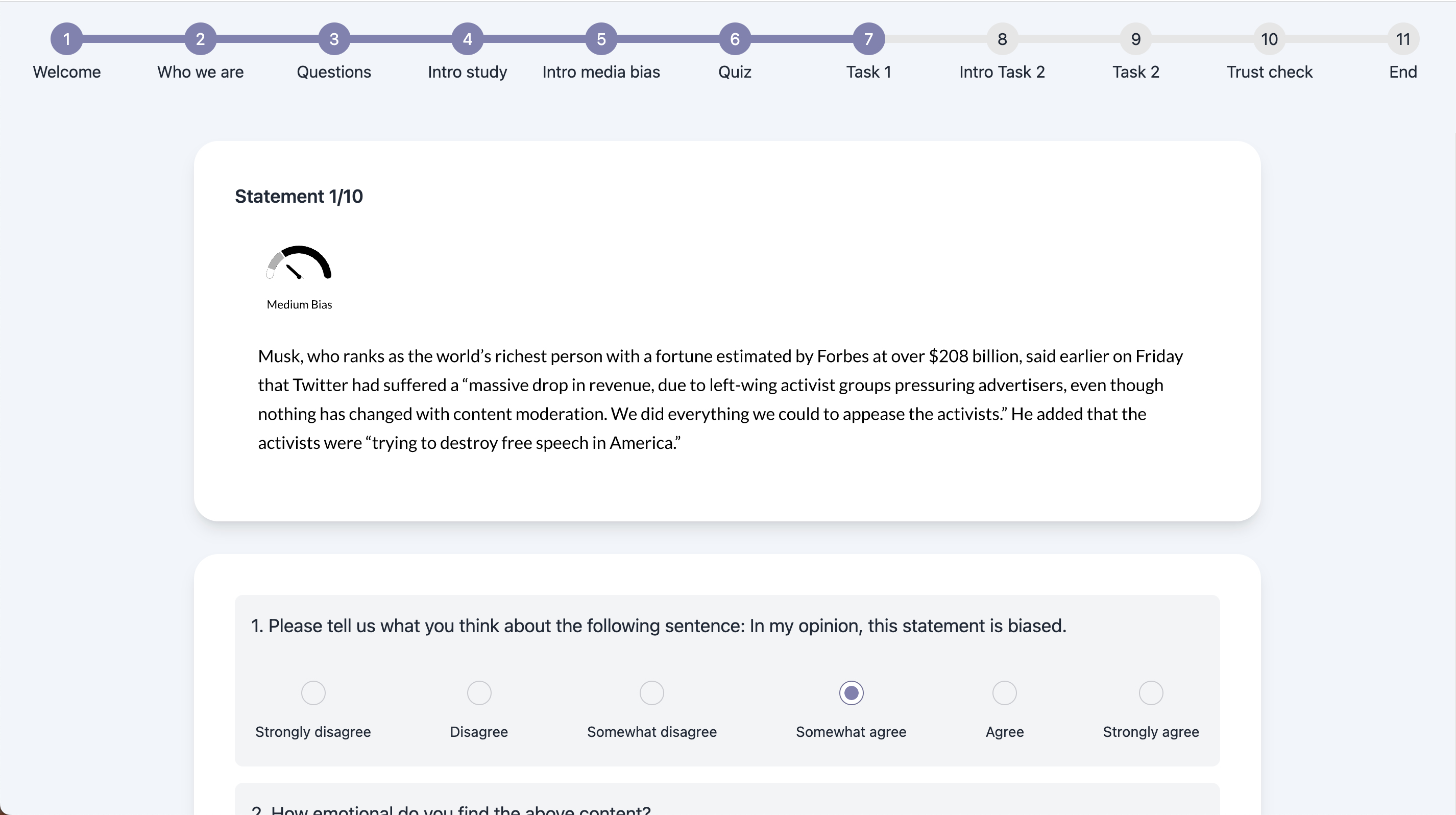Click step 10 circle for Trust check

tap(1270, 39)
